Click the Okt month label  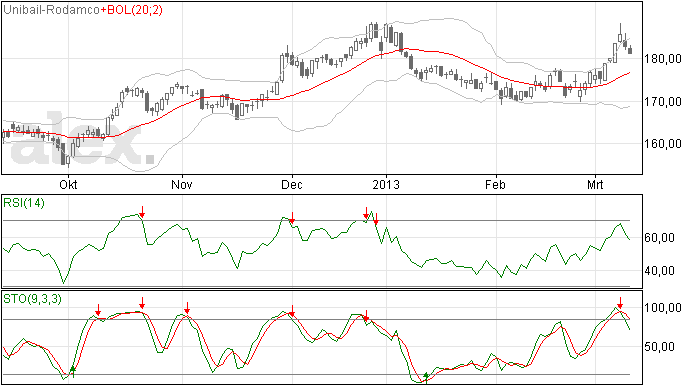click(68, 184)
